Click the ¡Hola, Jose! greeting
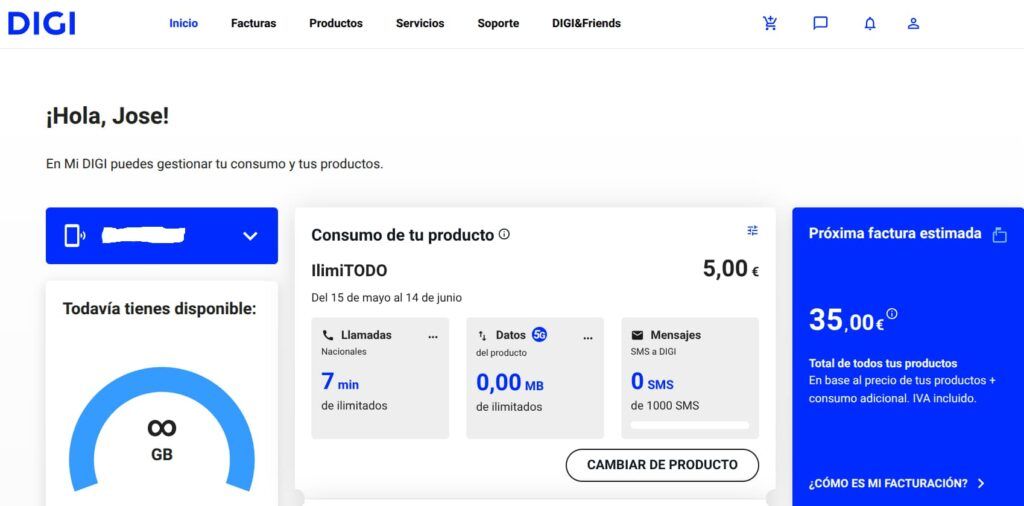Image resolution: width=1024 pixels, height=506 pixels. (x=107, y=118)
